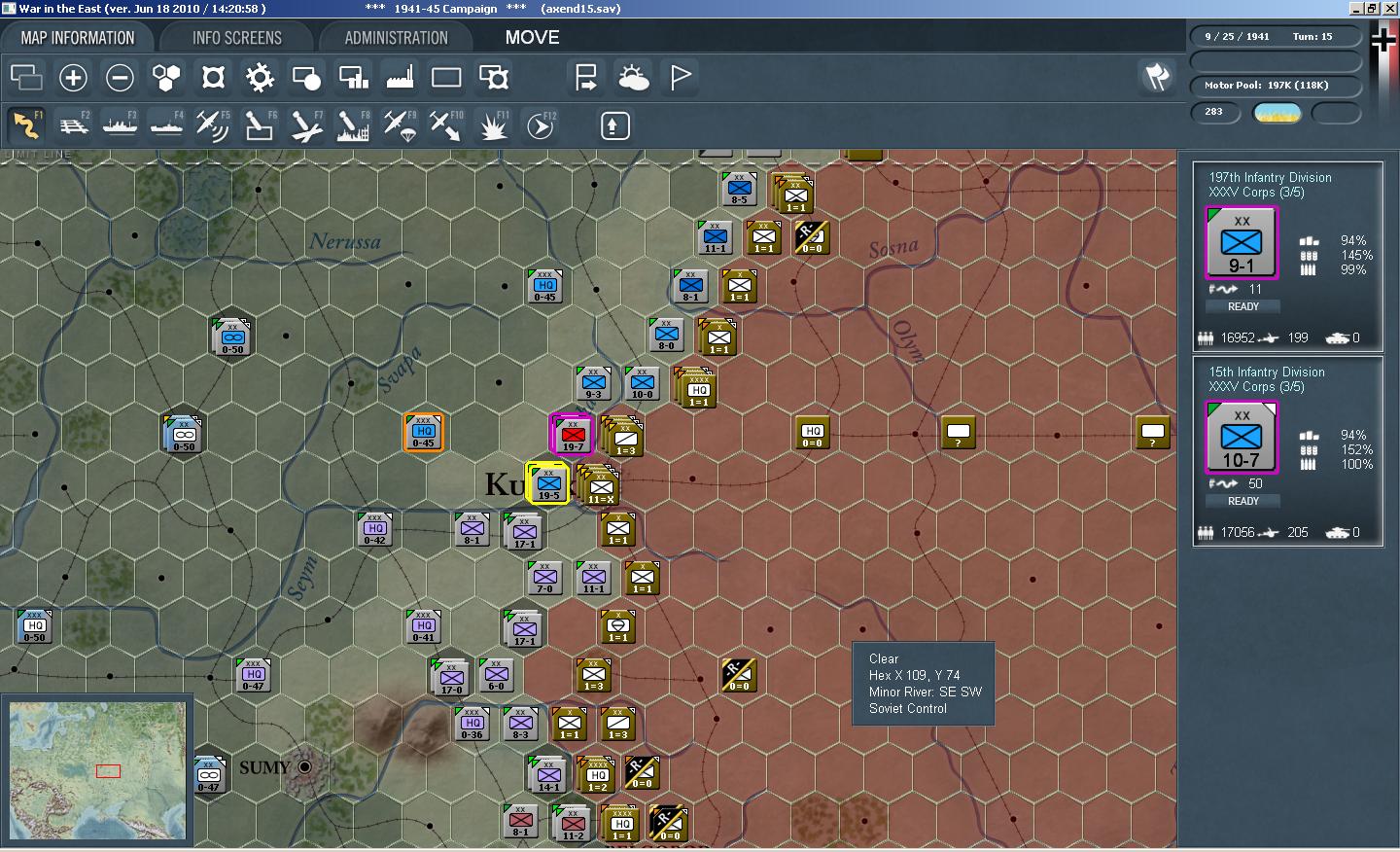Click the 283 counter box
The width and height of the screenshot is (1400, 852).
coord(1215,112)
